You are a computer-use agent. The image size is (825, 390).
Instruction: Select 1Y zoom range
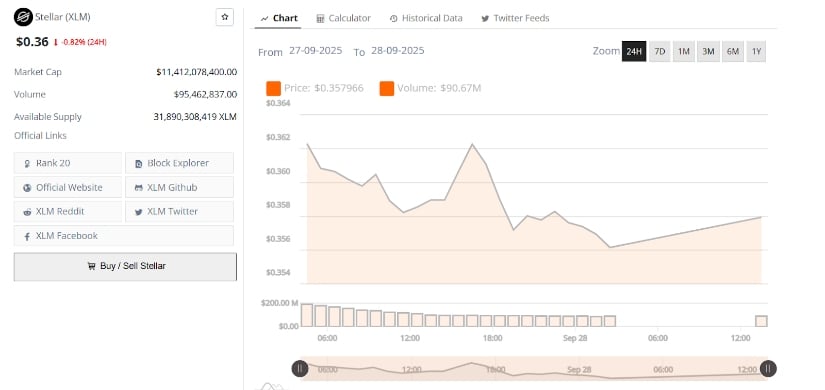pyautogui.click(x=756, y=52)
